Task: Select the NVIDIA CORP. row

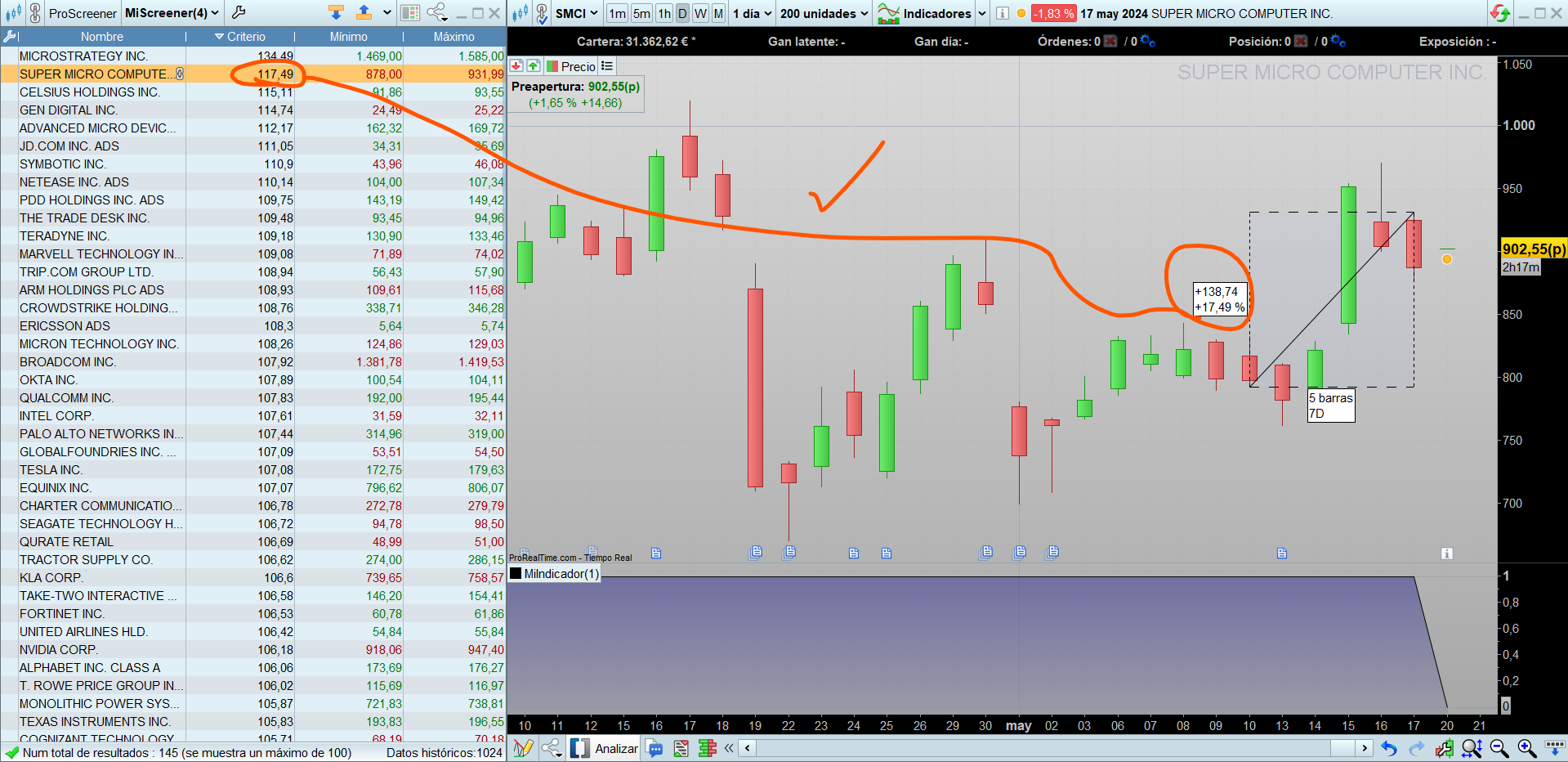Action: (x=253, y=650)
